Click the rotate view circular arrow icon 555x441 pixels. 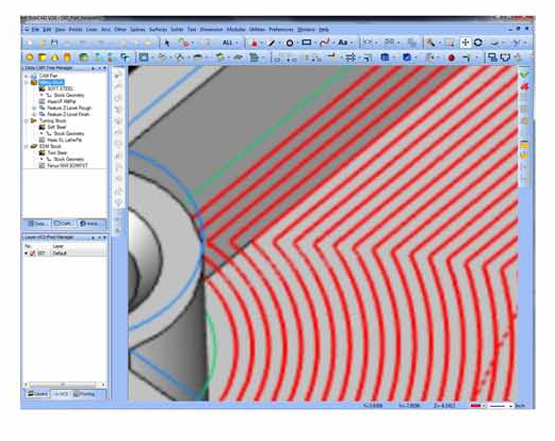click(478, 42)
